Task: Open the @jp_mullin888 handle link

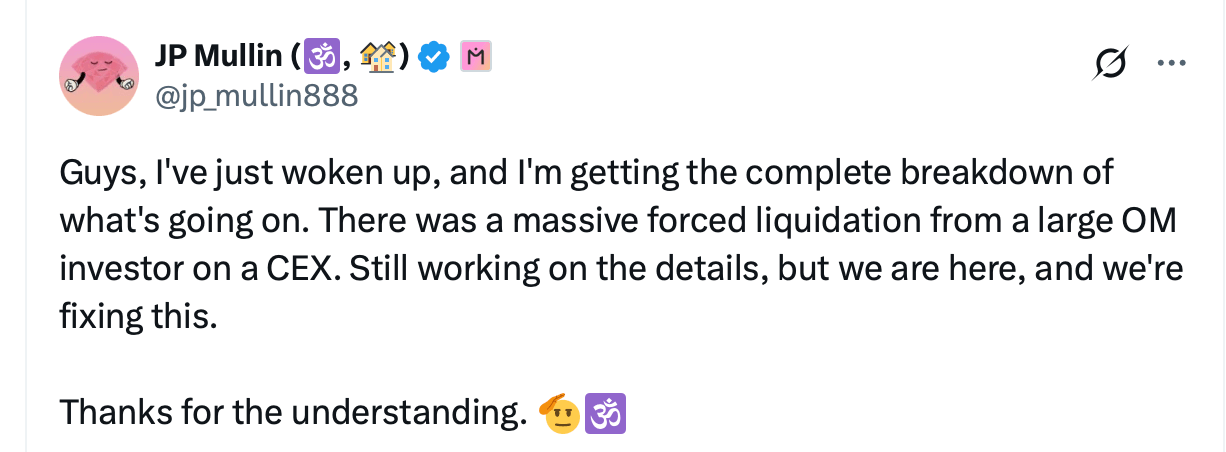Action: [x=256, y=95]
